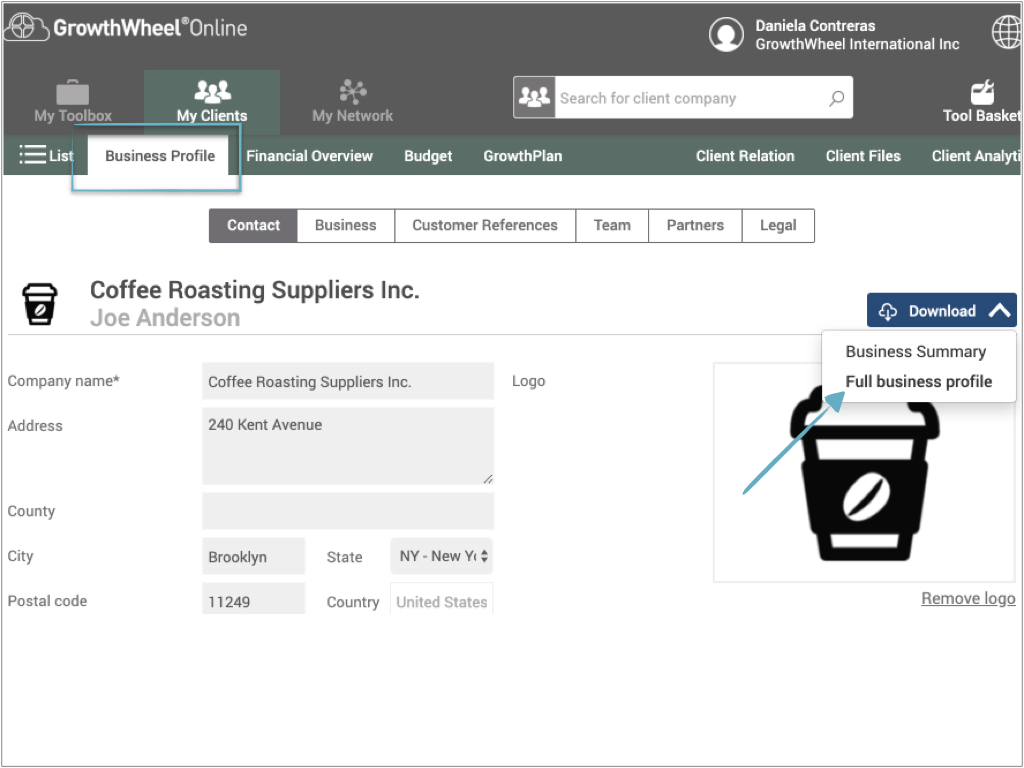Switch to Business Profile tab
Viewport: 1024px width, 768px height.
(160, 155)
